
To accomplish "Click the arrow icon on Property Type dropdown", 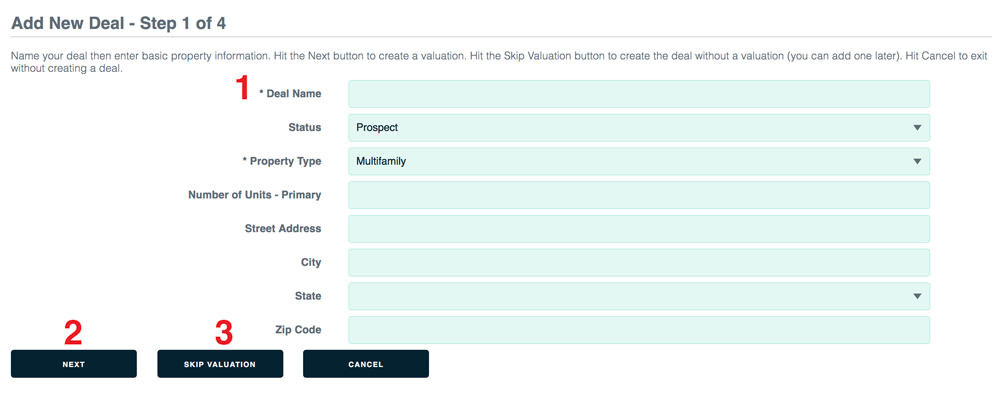I will pos(917,161).
